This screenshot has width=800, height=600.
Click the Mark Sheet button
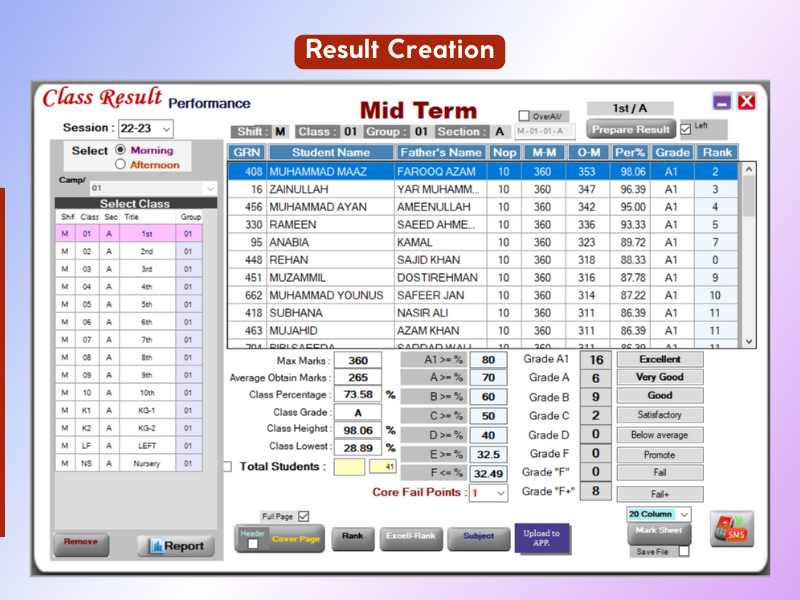[x=658, y=531]
